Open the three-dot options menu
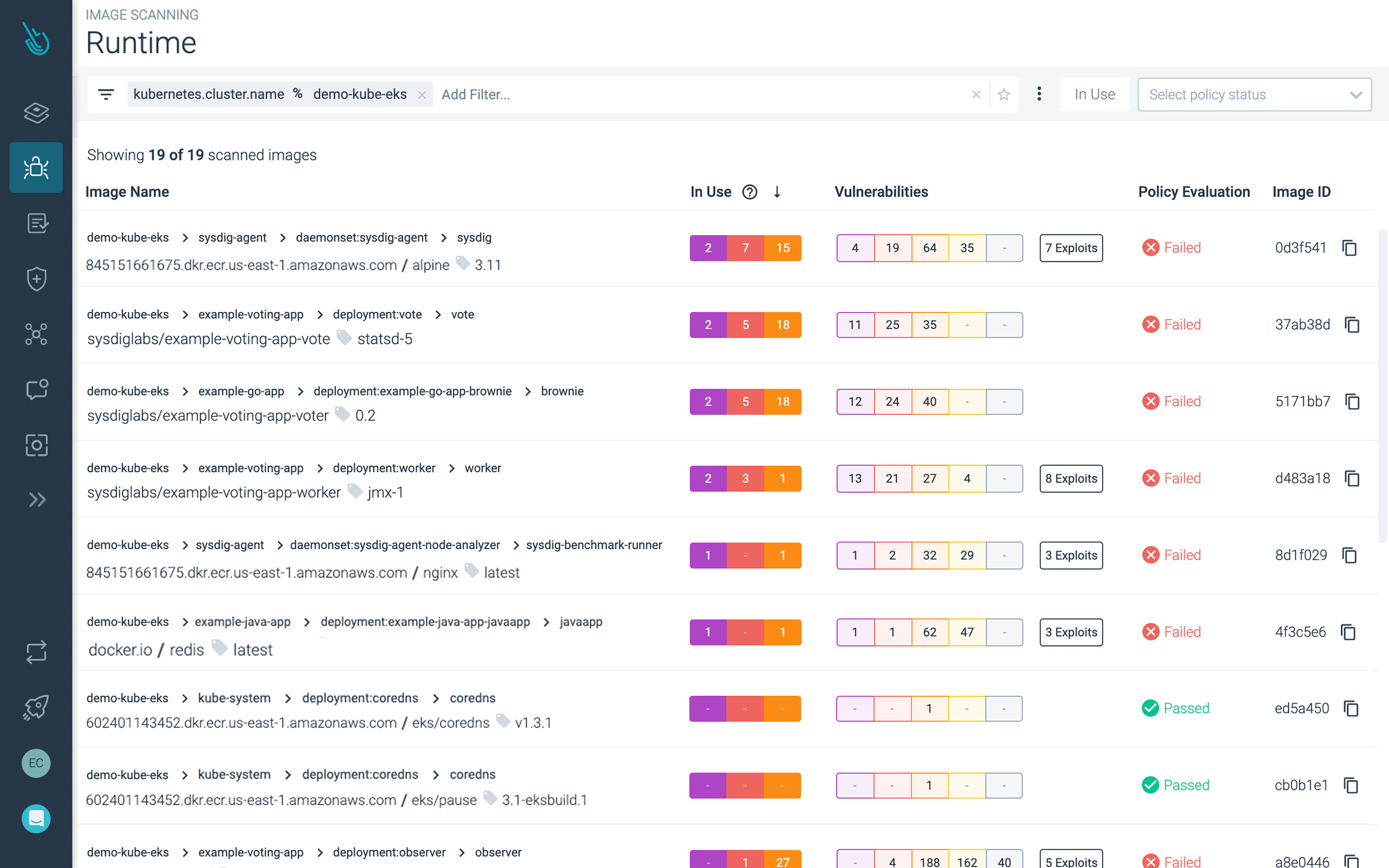This screenshot has height=868, width=1389. [1039, 94]
